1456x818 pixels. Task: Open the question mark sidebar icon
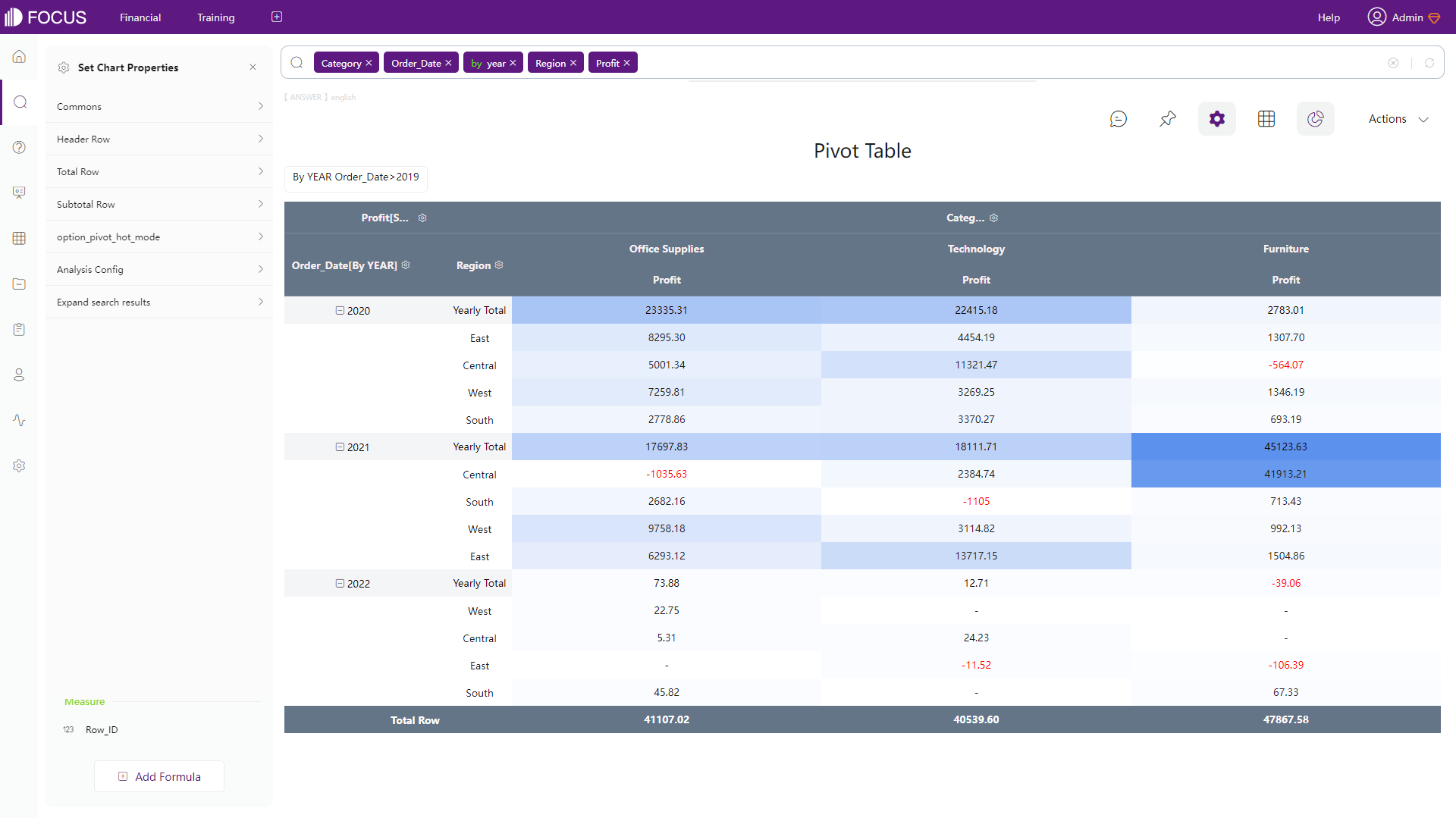coord(19,147)
